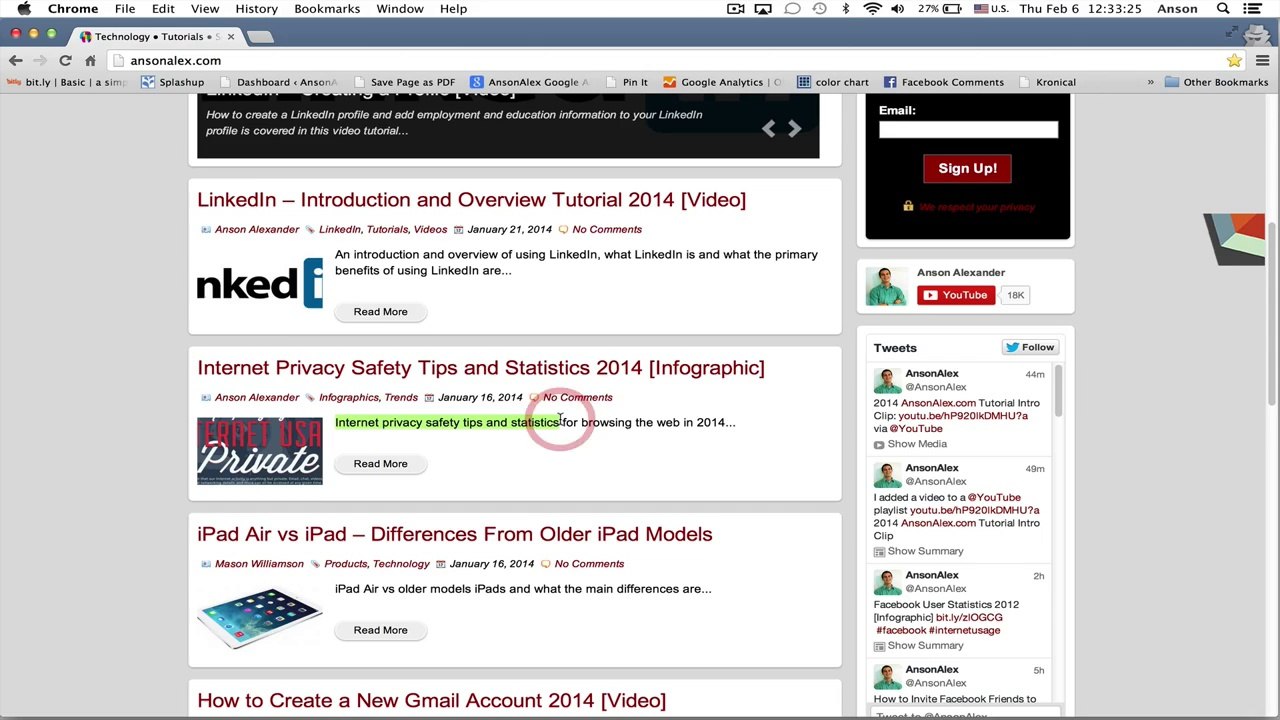Show the previous slide with the left arrow
The width and height of the screenshot is (1280, 720).
[768, 129]
